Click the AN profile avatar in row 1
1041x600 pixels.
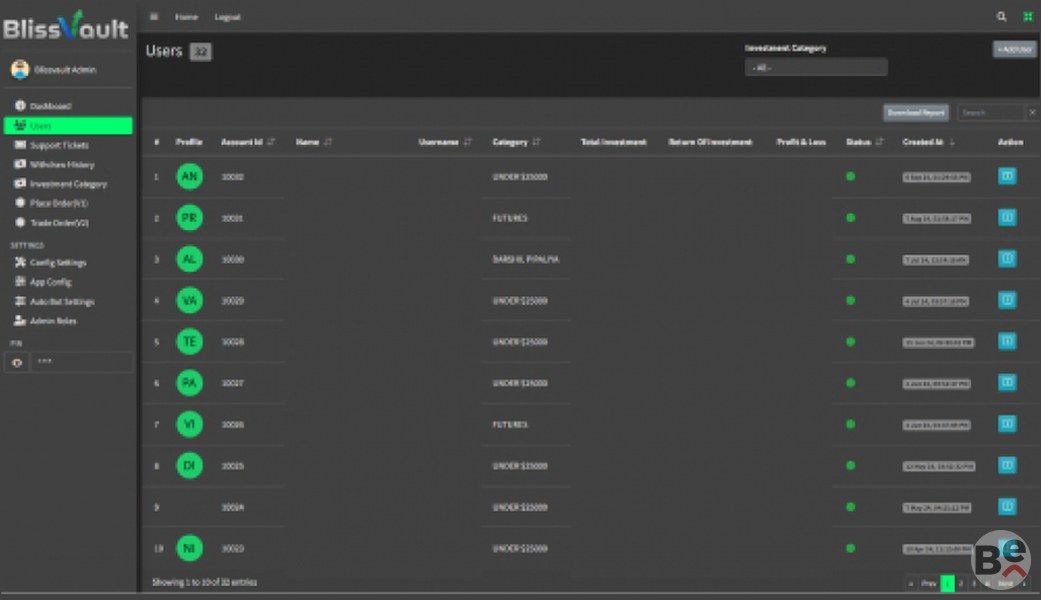189,177
